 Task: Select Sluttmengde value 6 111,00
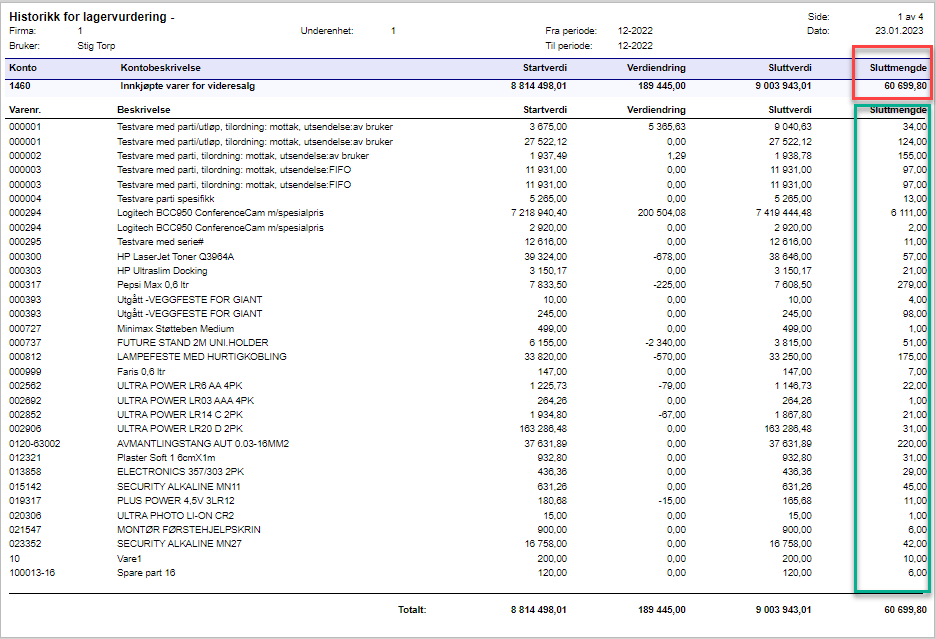(909, 213)
